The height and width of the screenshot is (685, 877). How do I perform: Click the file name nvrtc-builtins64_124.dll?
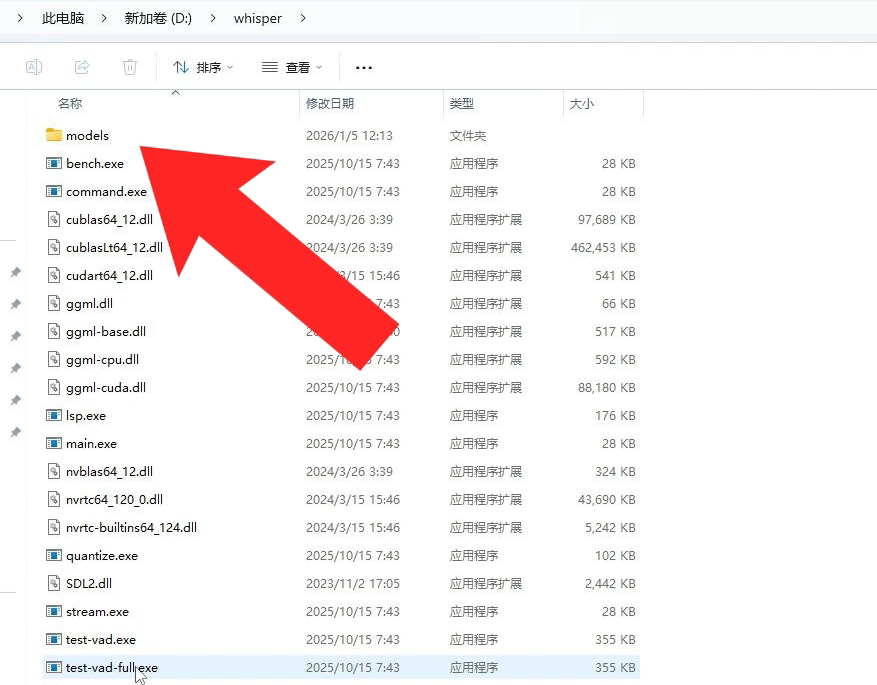(131, 527)
